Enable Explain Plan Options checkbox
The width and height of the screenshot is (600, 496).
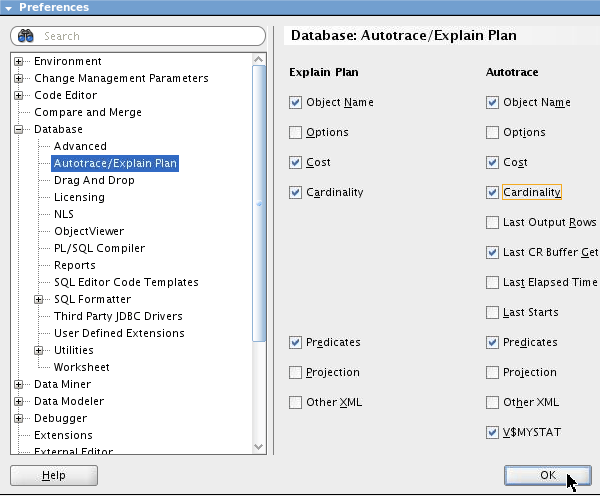tap(295, 132)
